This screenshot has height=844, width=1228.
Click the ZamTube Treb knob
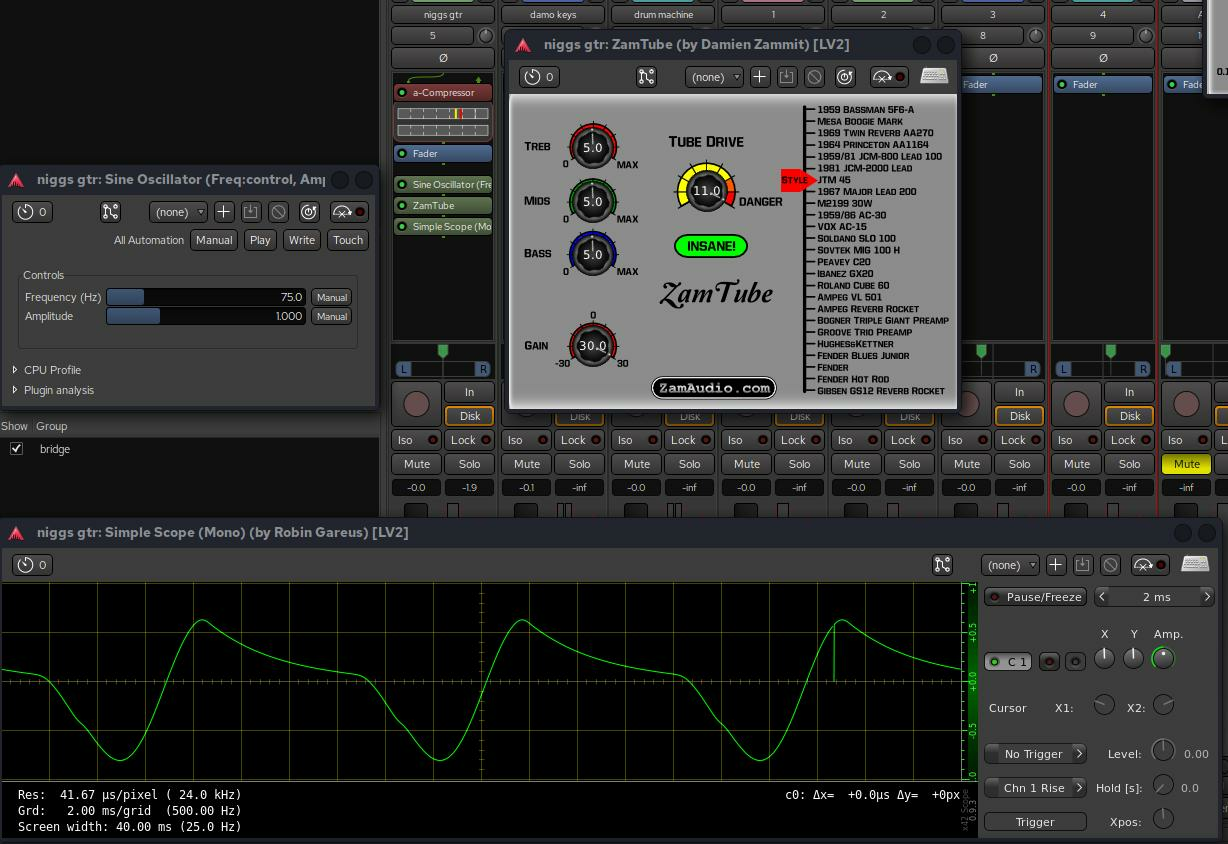pos(592,147)
